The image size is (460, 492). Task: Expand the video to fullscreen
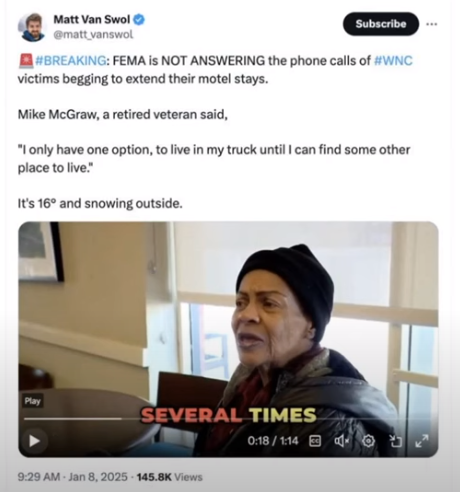pos(422,441)
